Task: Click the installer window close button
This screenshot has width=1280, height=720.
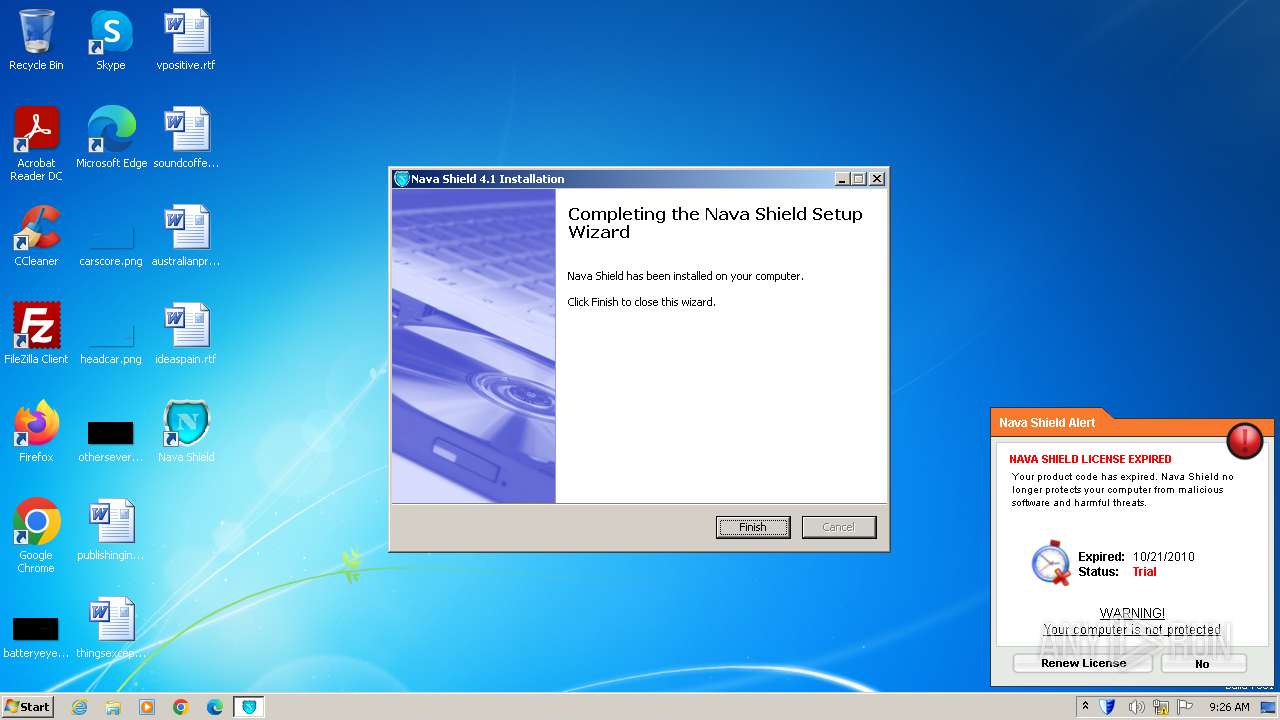Action: [877, 179]
